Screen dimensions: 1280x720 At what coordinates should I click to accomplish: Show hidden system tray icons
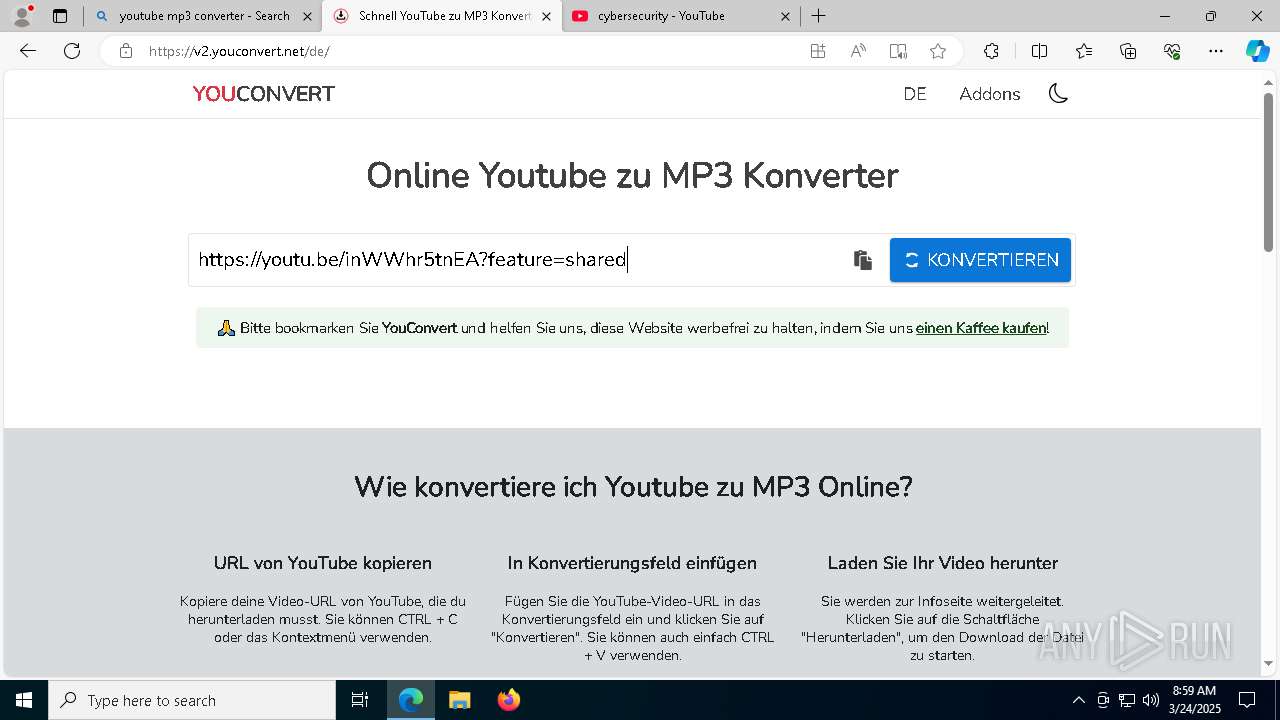[x=1078, y=700]
